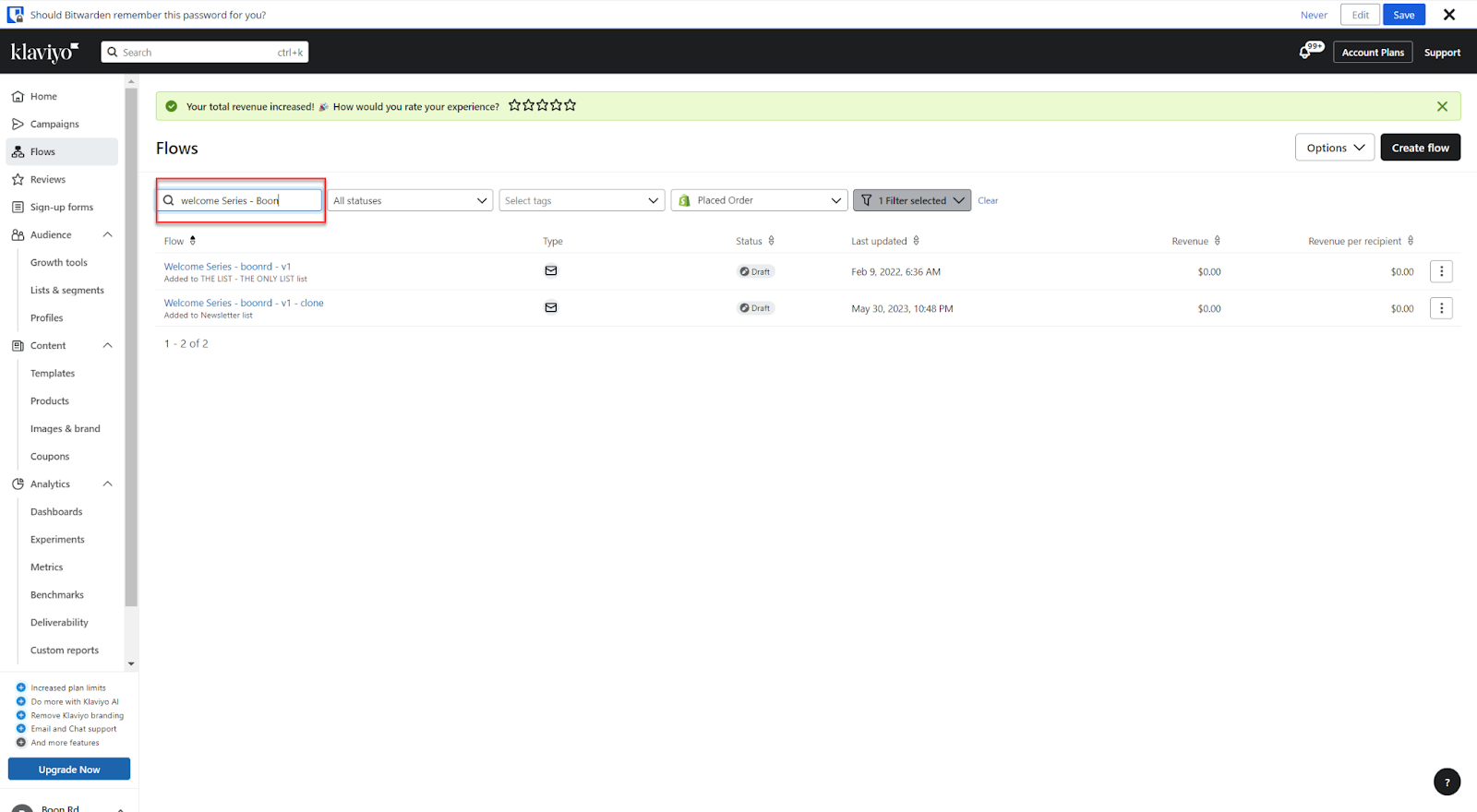Open Flows in sidebar
This screenshot has height=812, width=1477.
coord(62,151)
